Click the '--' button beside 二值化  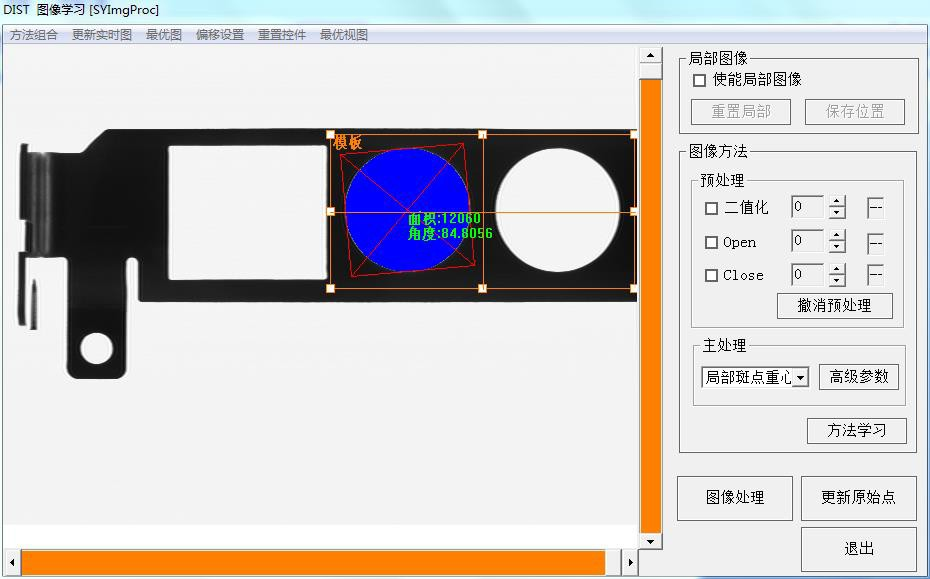point(875,208)
